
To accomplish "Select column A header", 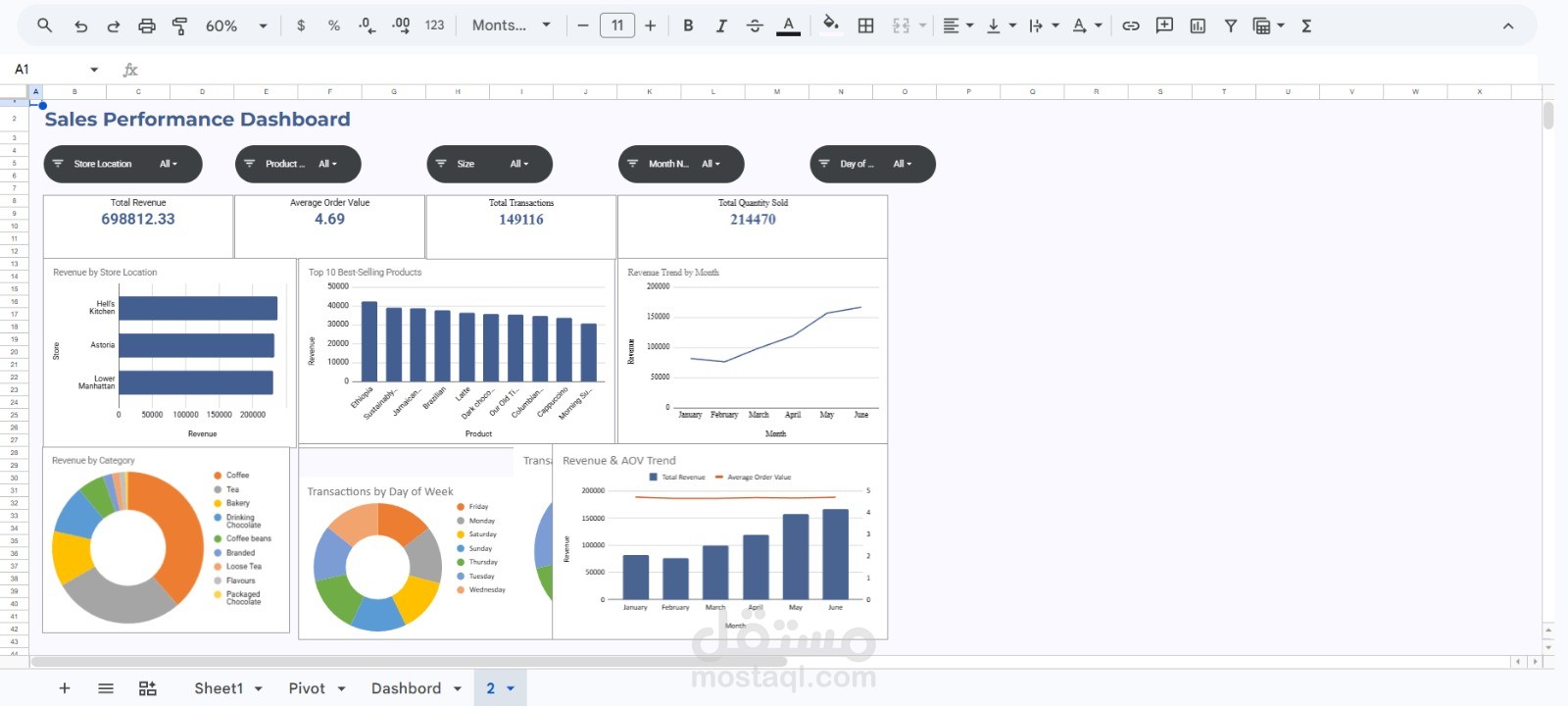I will (36, 91).
